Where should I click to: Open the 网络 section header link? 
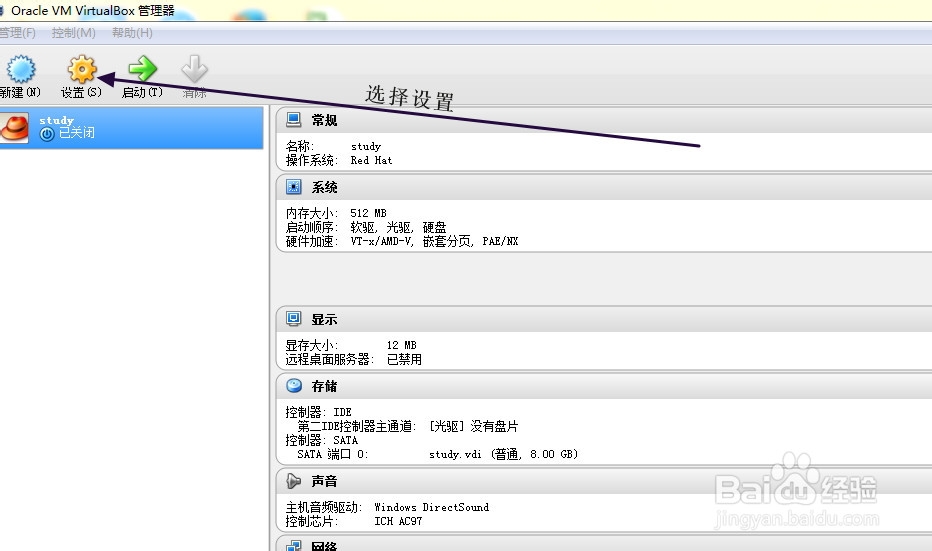pos(324,545)
